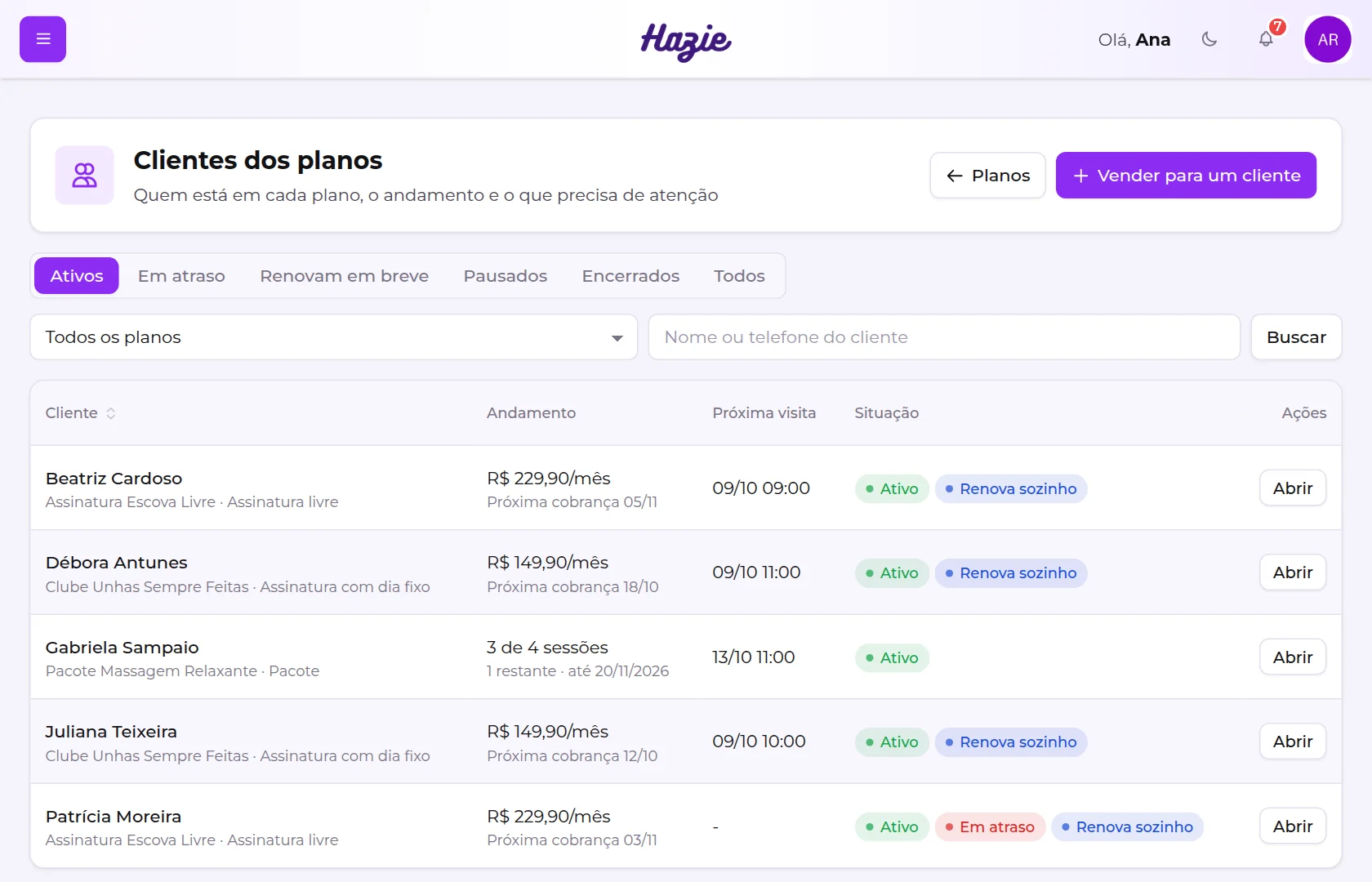
Task: Click the name Patrícia Moreira
Action: click(x=114, y=817)
